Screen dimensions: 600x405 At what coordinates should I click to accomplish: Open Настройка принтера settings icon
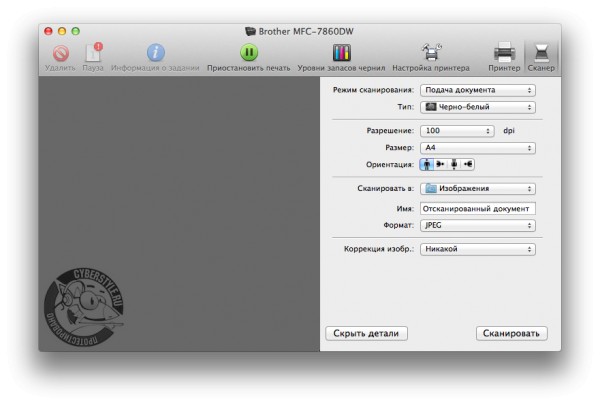click(x=431, y=52)
